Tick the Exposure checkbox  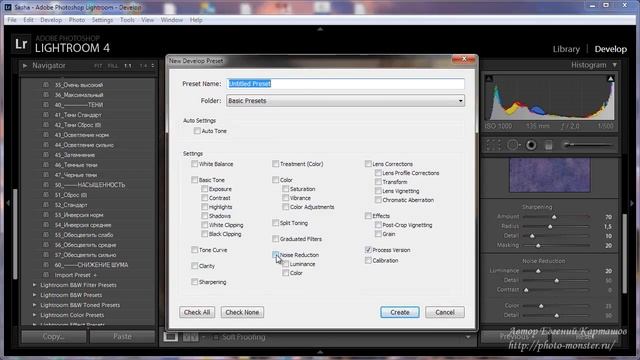click(x=204, y=189)
